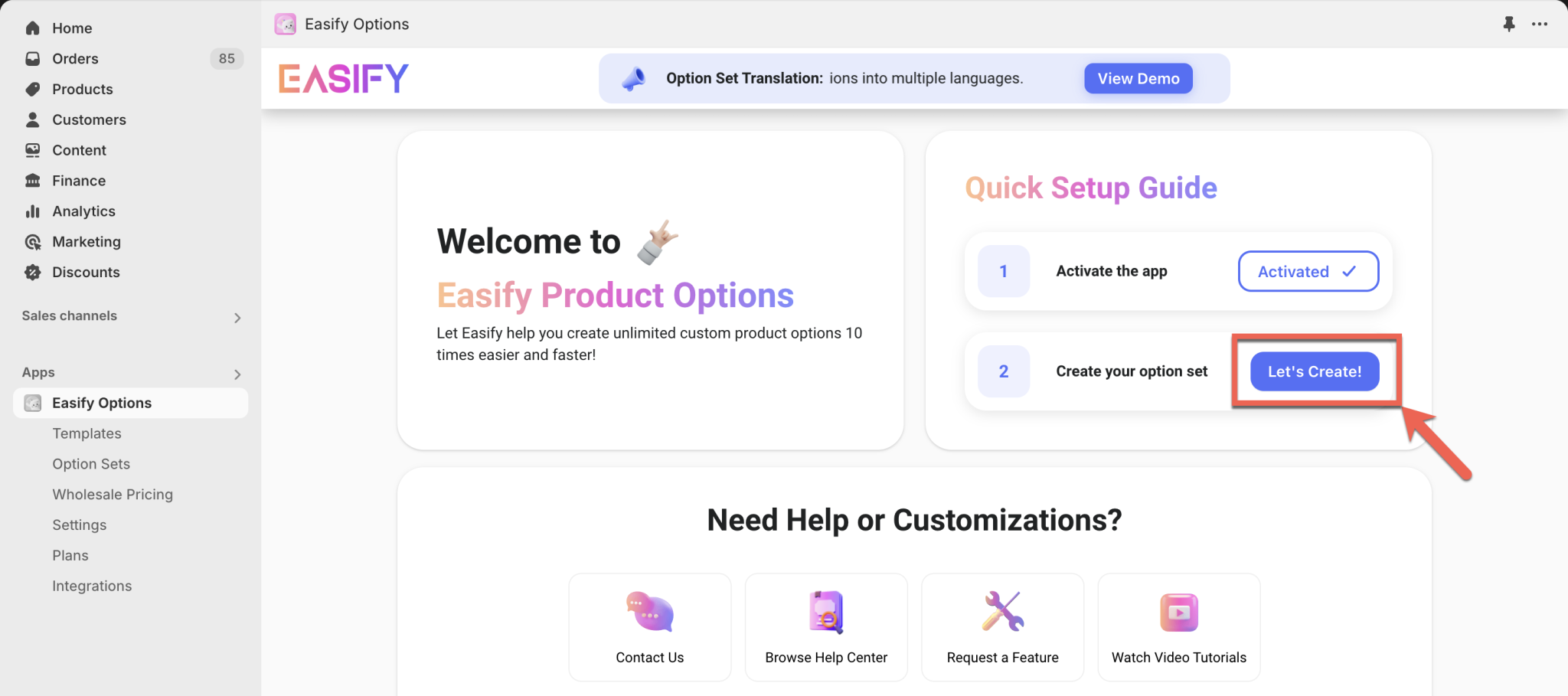Click the Easify Options header title text
The width and height of the screenshot is (1568, 696).
point(357,25)
